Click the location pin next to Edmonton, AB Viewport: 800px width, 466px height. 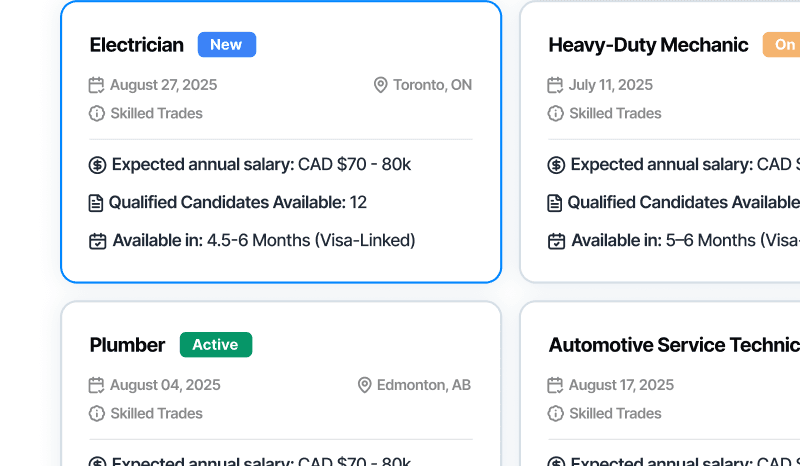click(364, 385)
